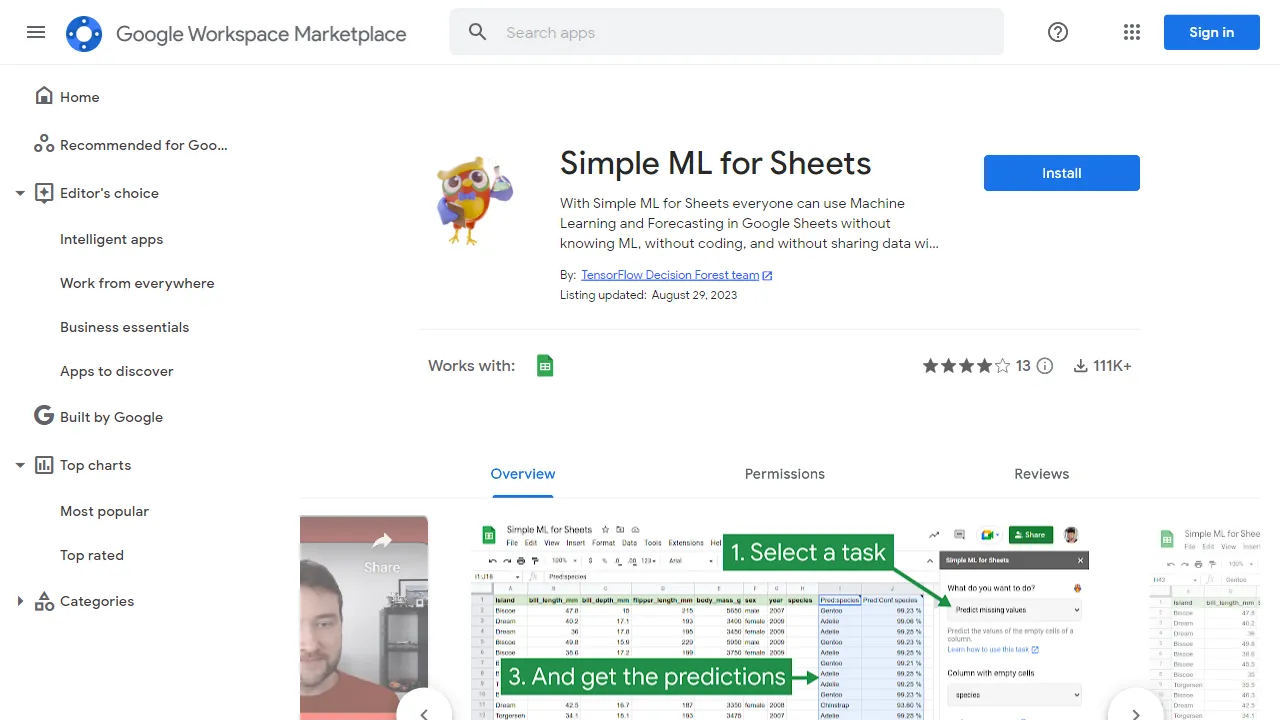Switch to the Permissions tab
This screenshot has width=1280, height=720.
785,474
